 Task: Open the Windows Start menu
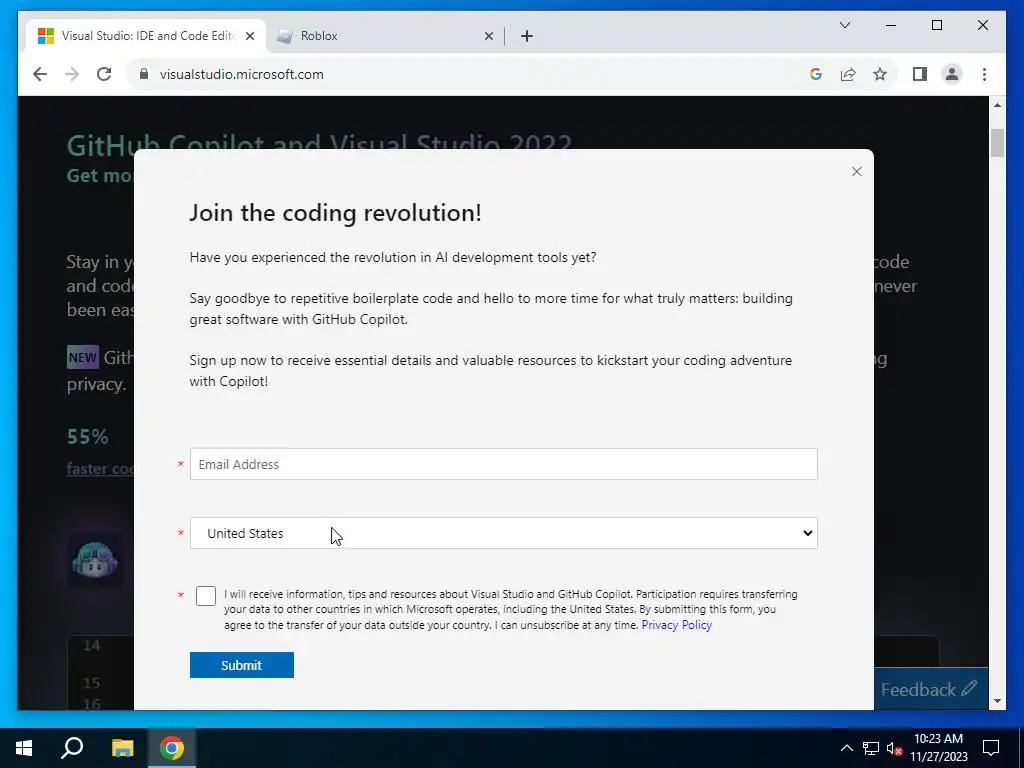point(24,748)
